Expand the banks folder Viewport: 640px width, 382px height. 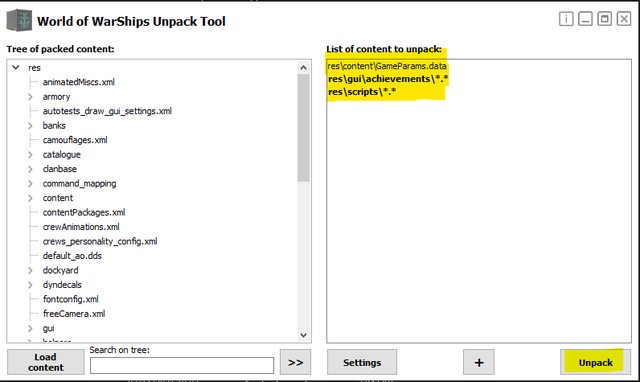pyautogui.click(x=30, y=126)
